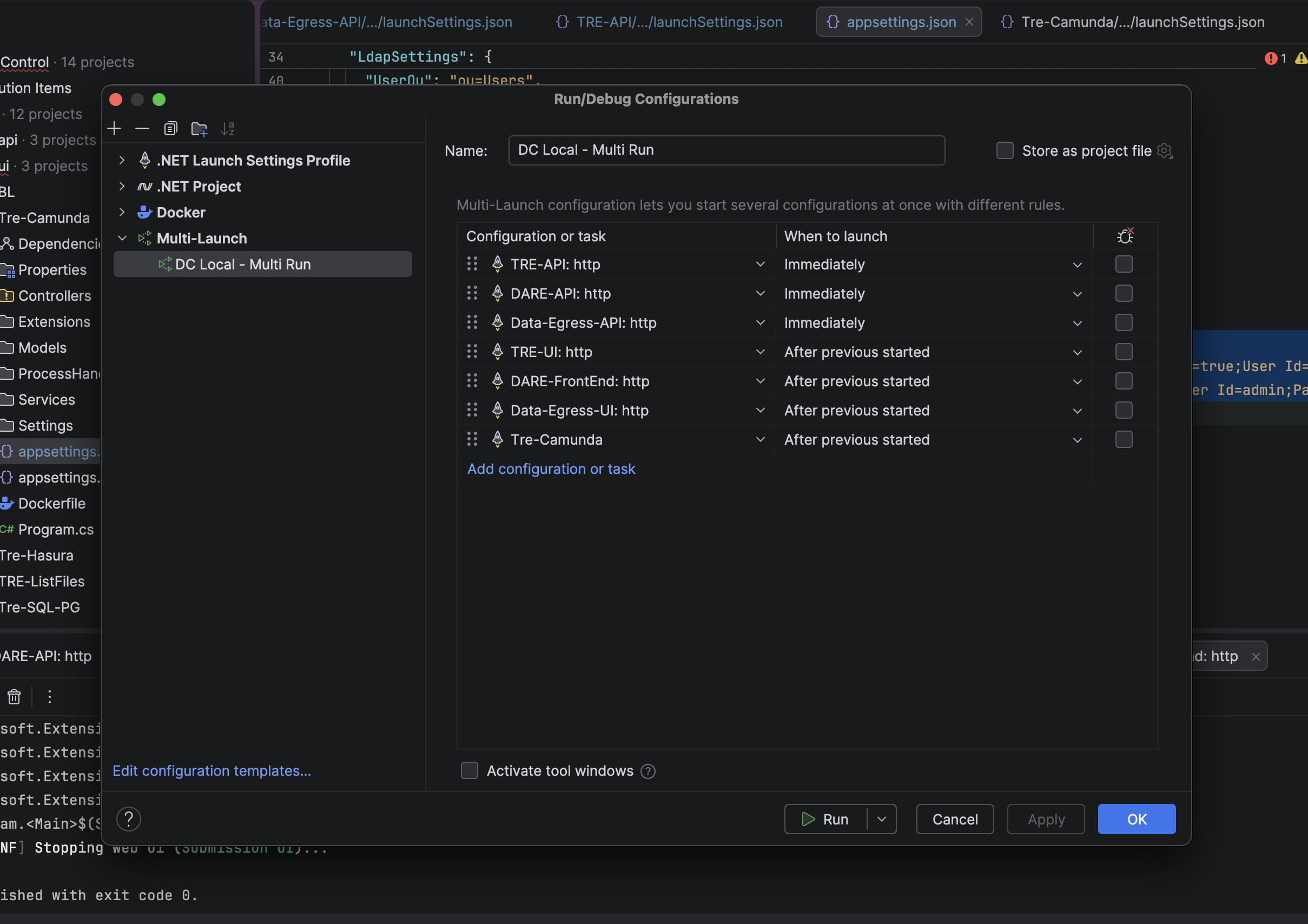This screenshot has height=924, width=1308.
Task: Click the remove configuration minus icon
Action: click(142, 129)
